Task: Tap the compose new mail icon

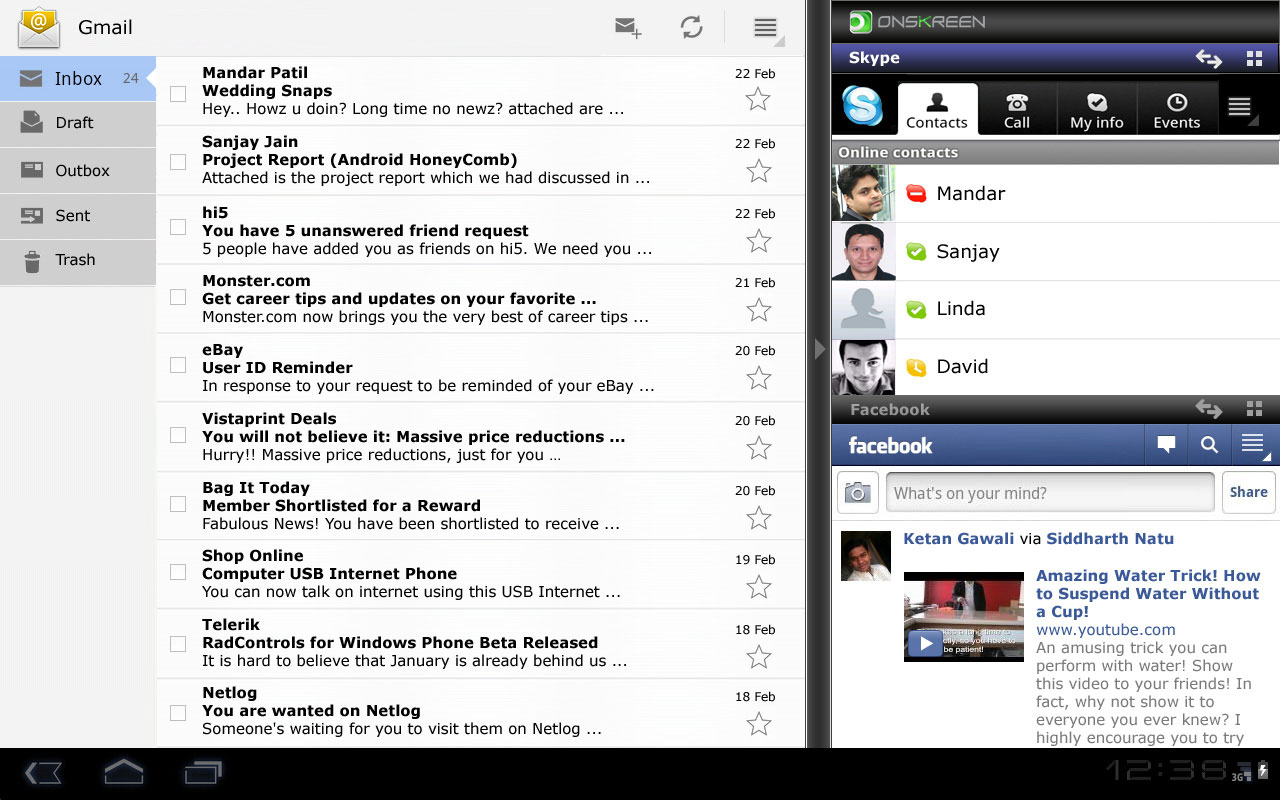Action: click(x=628, y=28)
